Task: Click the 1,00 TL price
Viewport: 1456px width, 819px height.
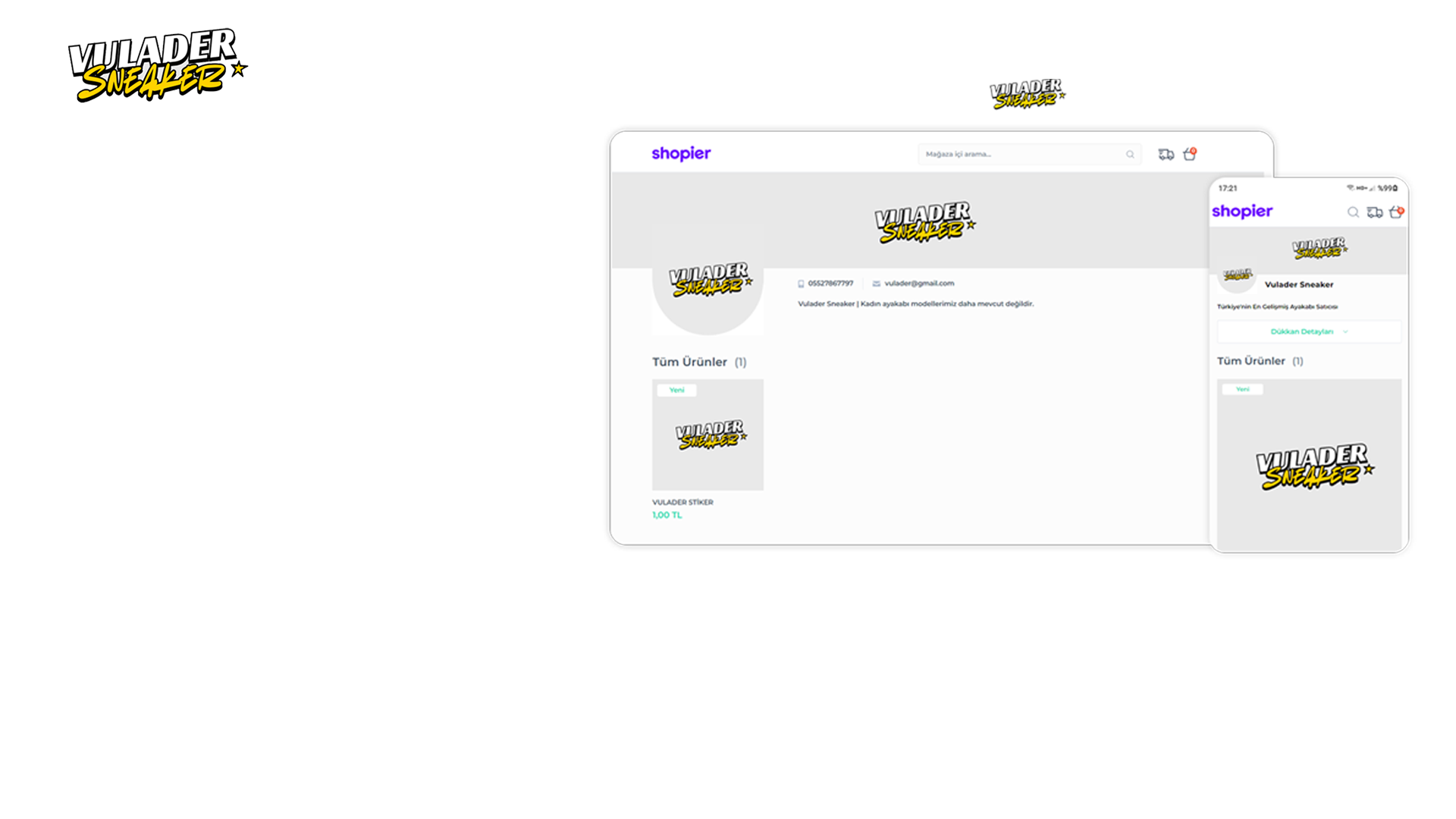Action: (667, 515)
